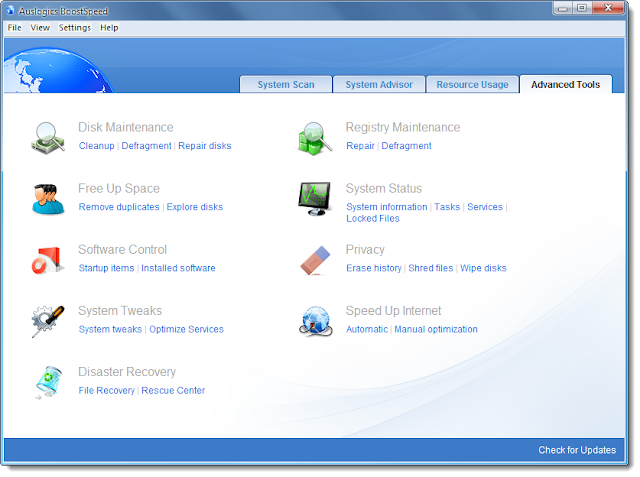The image size is (640, 477).
Task: Open Repair under Registry Maintenance
Action: 360,146
